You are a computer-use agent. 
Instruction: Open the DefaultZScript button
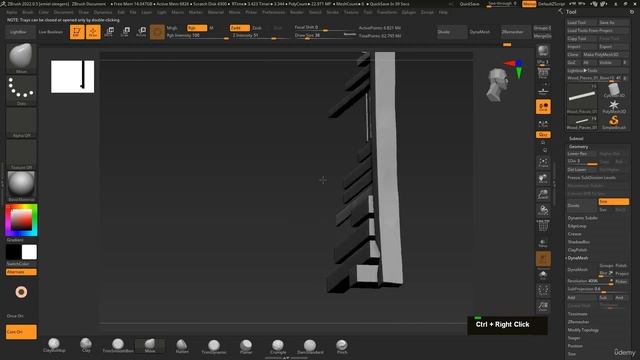(551, 4)
